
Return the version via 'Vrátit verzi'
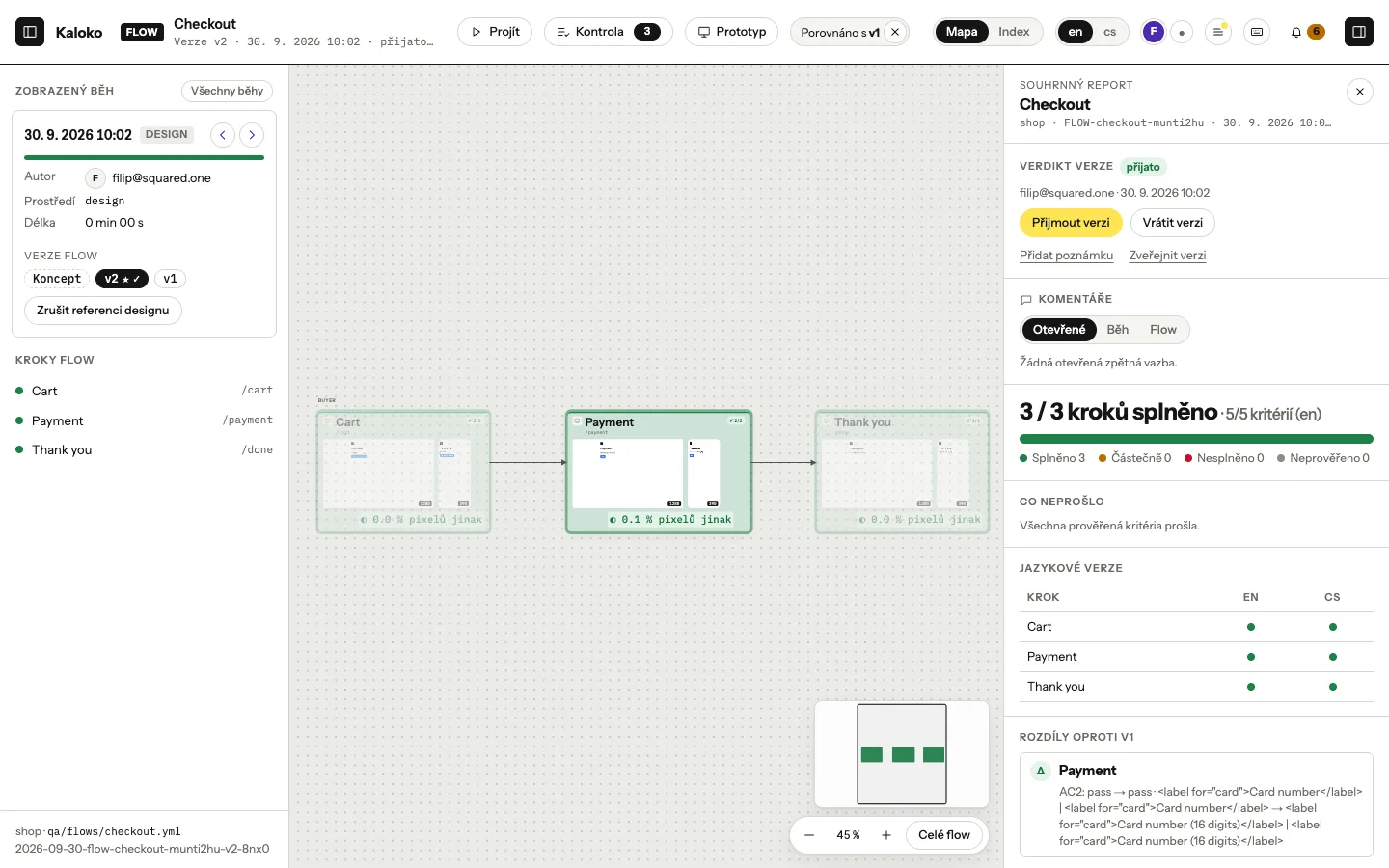[1173, 223]
